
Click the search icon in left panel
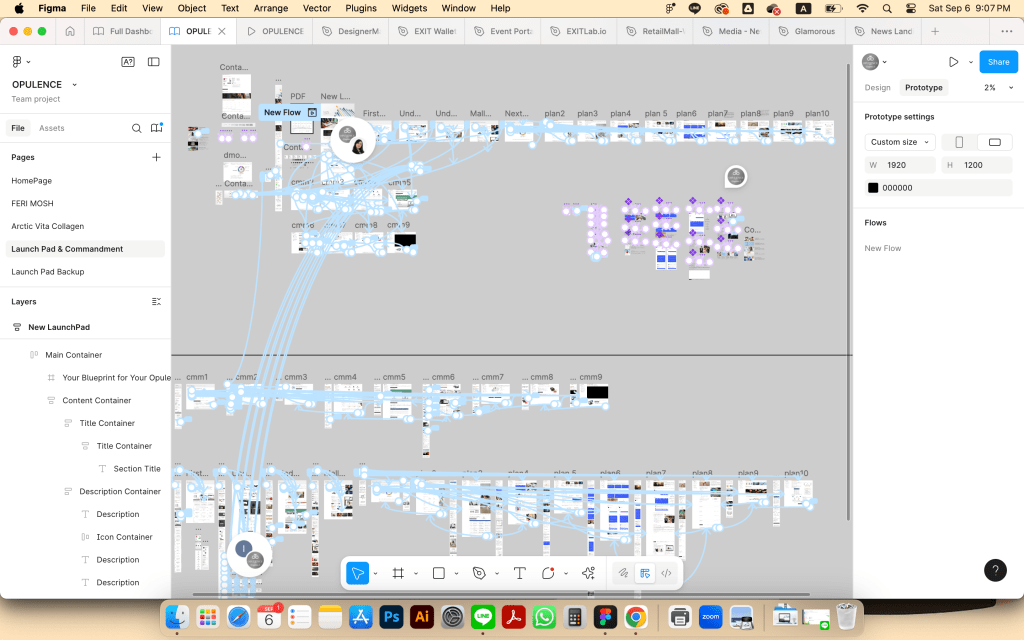click(137, 128)
